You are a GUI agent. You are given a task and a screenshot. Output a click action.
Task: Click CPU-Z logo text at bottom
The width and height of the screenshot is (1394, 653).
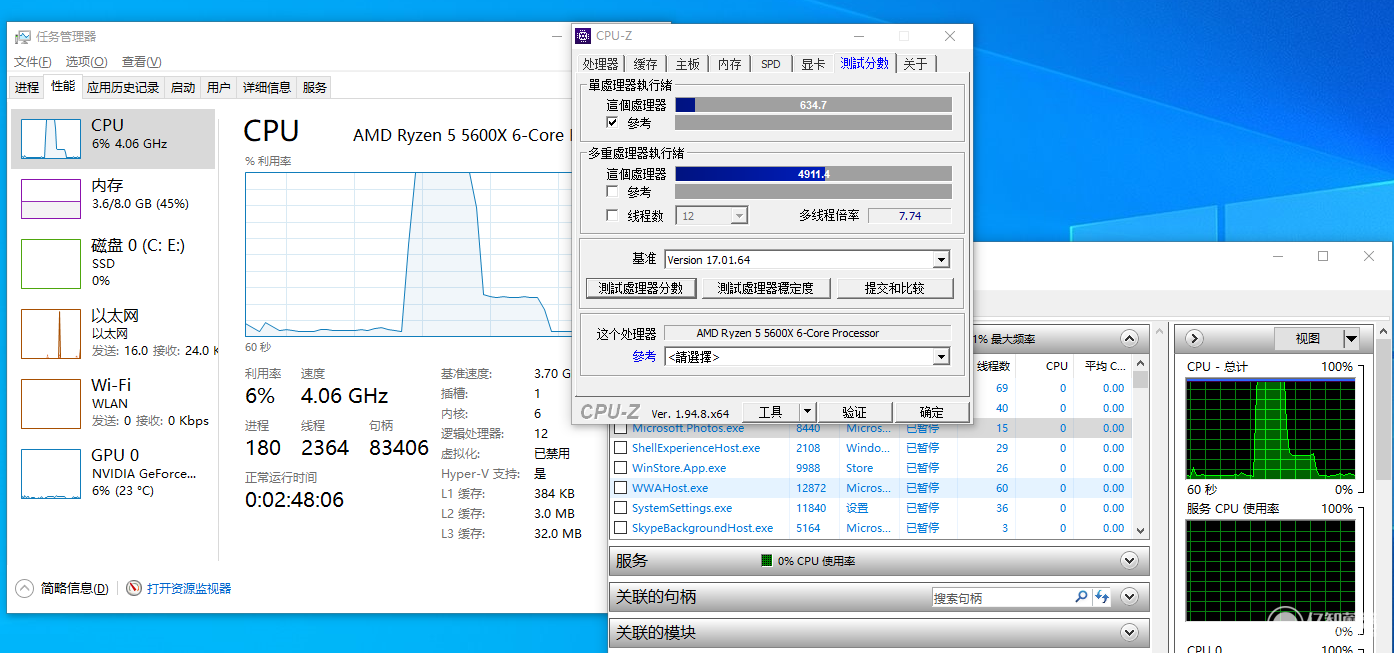[610, 412]
